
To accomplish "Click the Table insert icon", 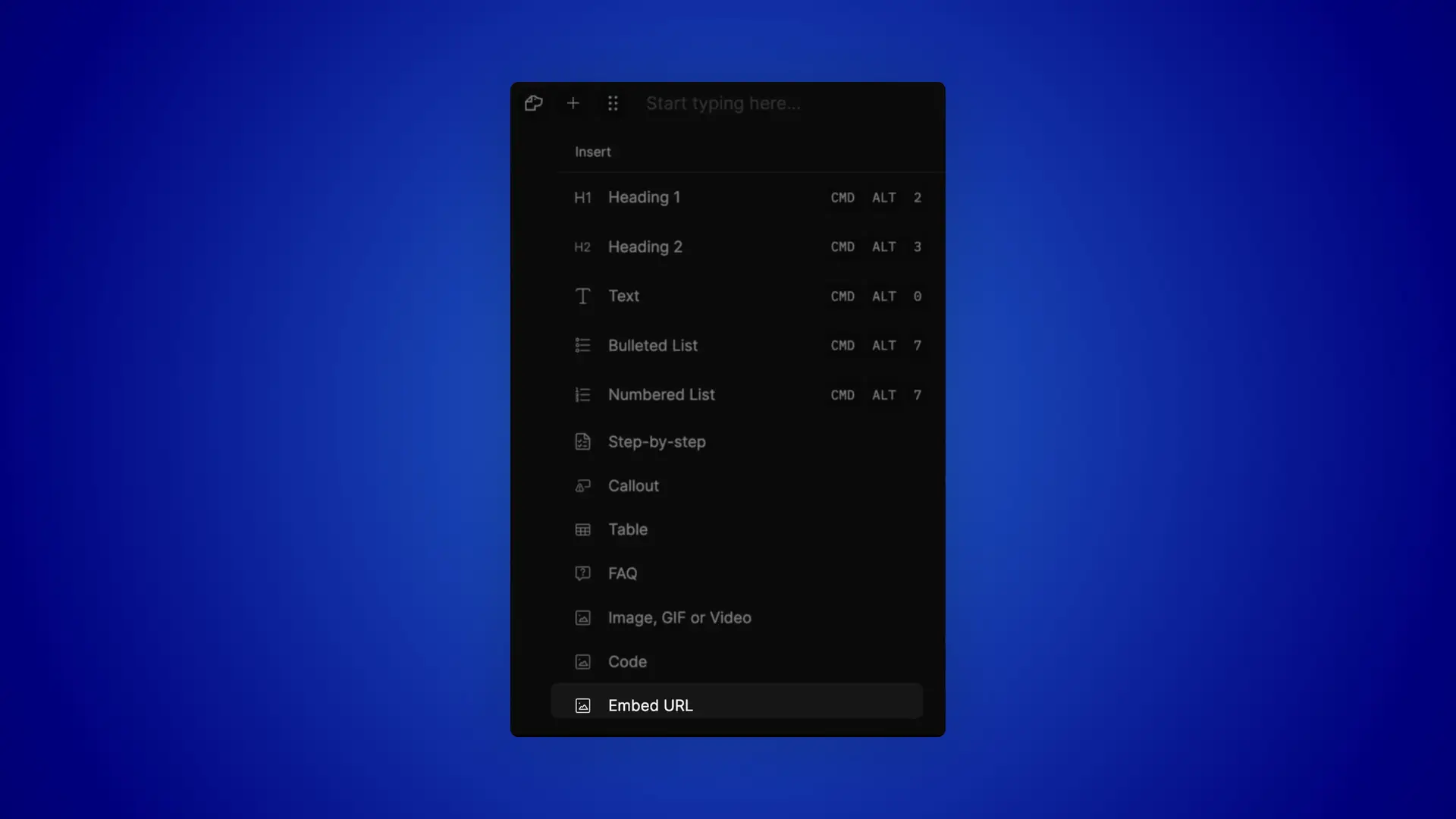I will (582, 529).
